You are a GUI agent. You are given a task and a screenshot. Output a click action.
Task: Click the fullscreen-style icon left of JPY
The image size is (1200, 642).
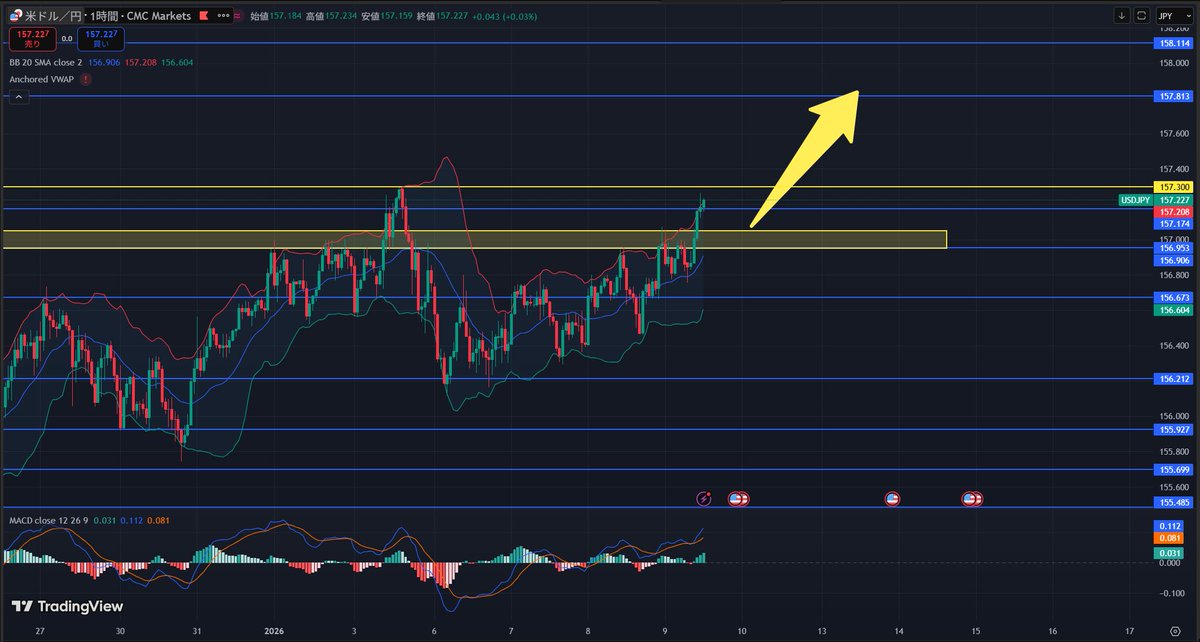click(1141, 16)
